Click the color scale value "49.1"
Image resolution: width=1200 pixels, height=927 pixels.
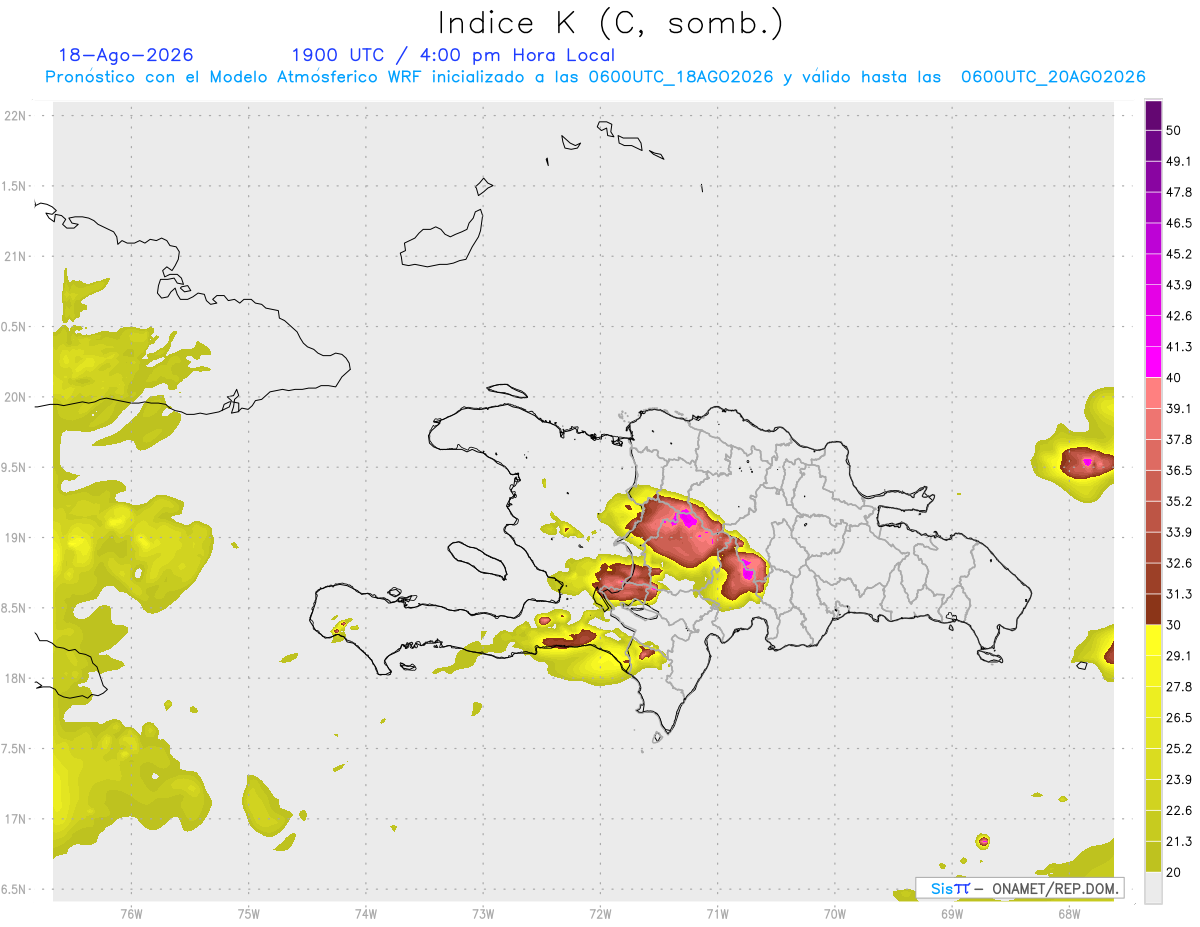(1179, 161)
